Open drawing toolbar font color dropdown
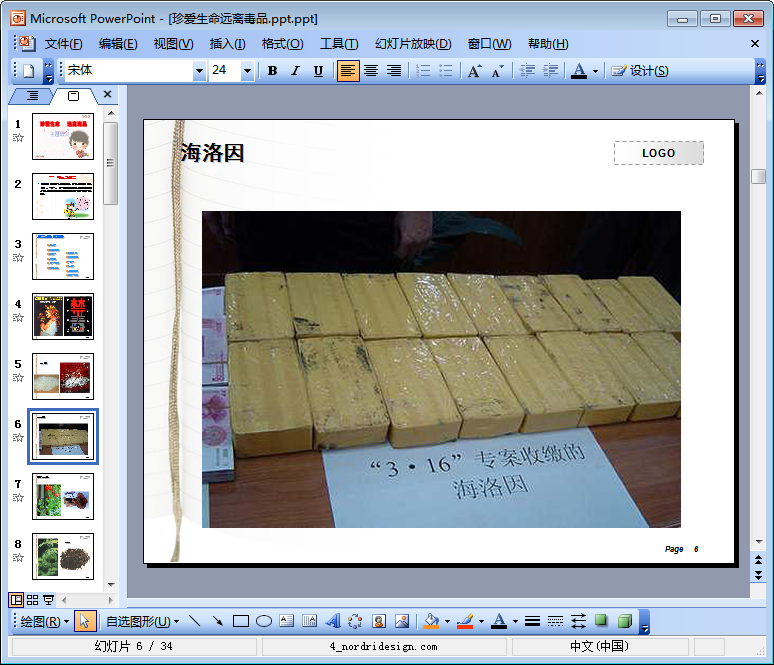Screen dimensions: 774x665 pyautogui.click(x=515, y=621)
